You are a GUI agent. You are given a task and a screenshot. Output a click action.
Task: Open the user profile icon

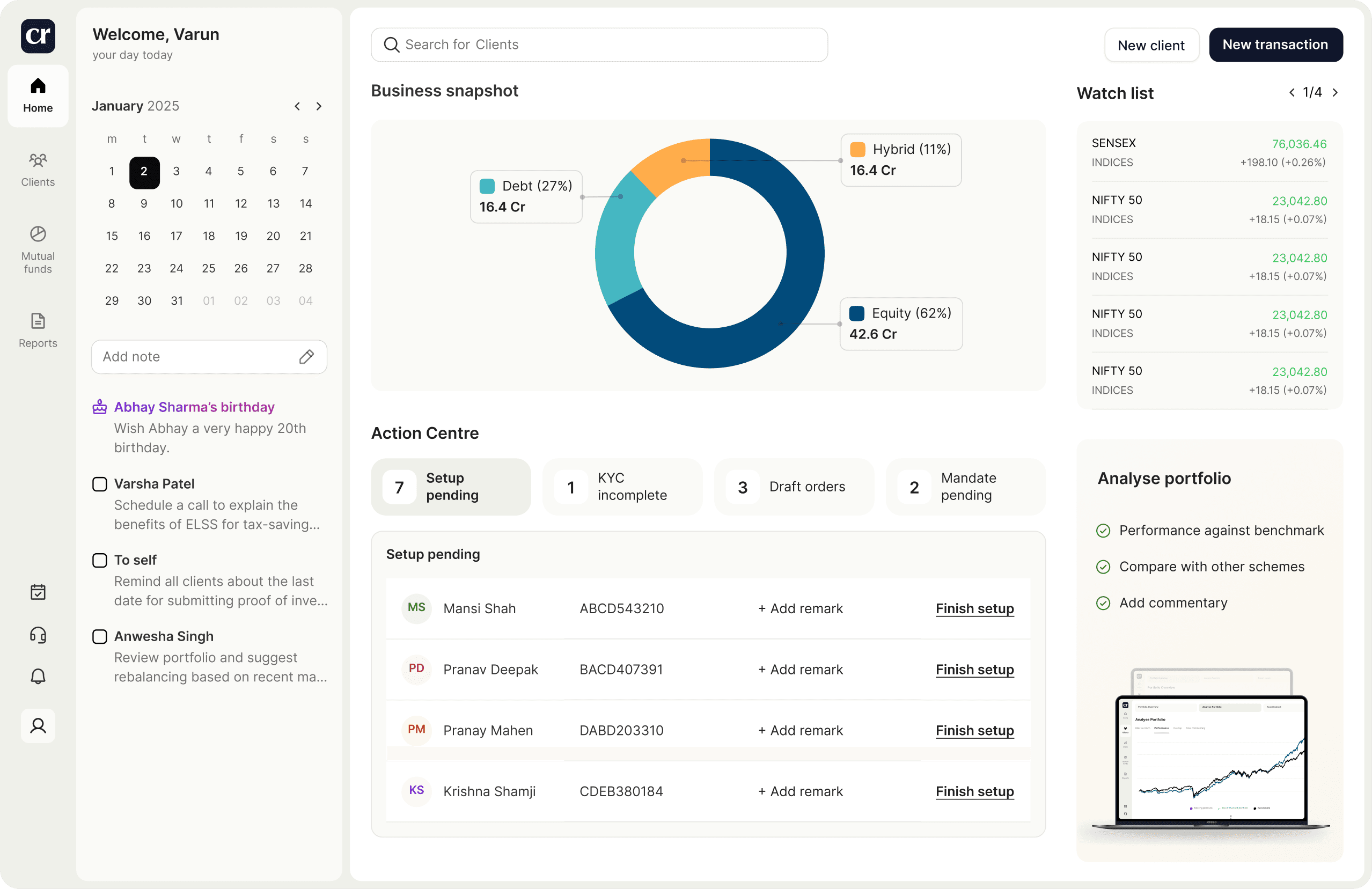click(x=38, y=725)
